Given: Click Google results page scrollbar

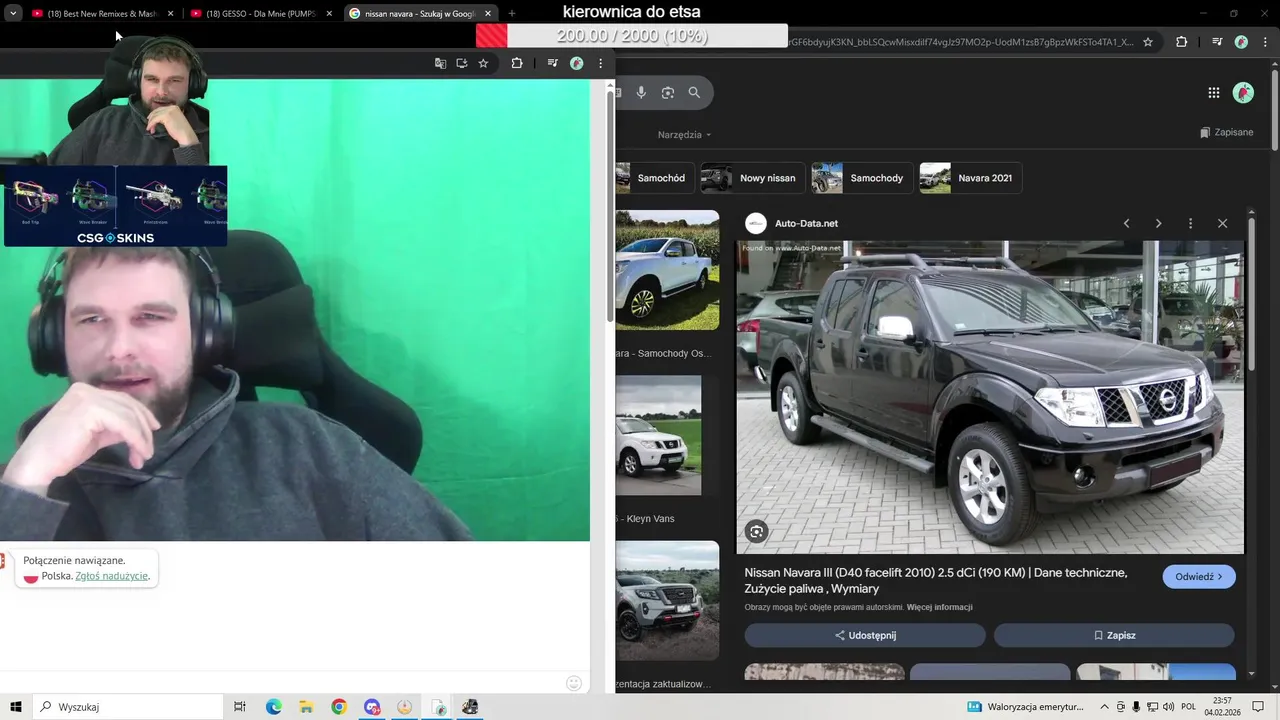Looking at the screenshot, I should 1274,110.
